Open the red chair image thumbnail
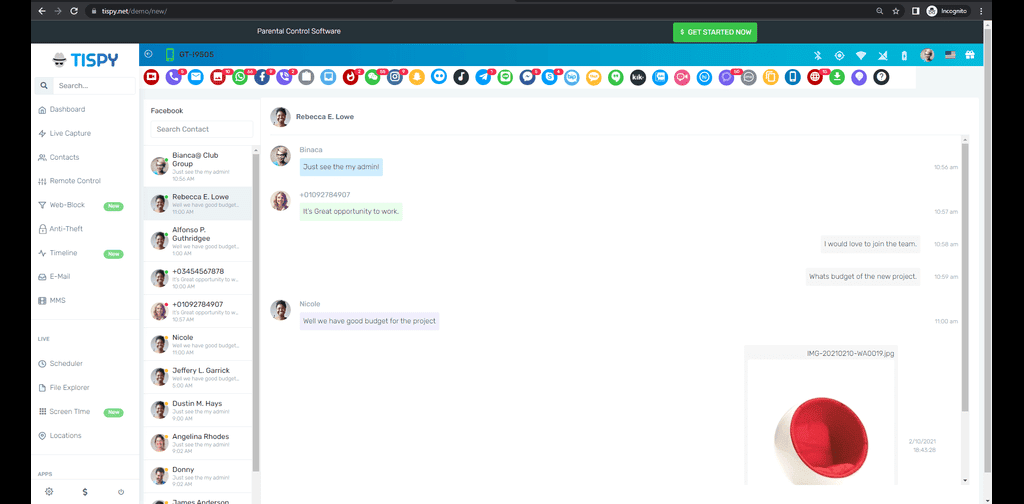This screenshot has width=1024, height=504. coord(821,422)
